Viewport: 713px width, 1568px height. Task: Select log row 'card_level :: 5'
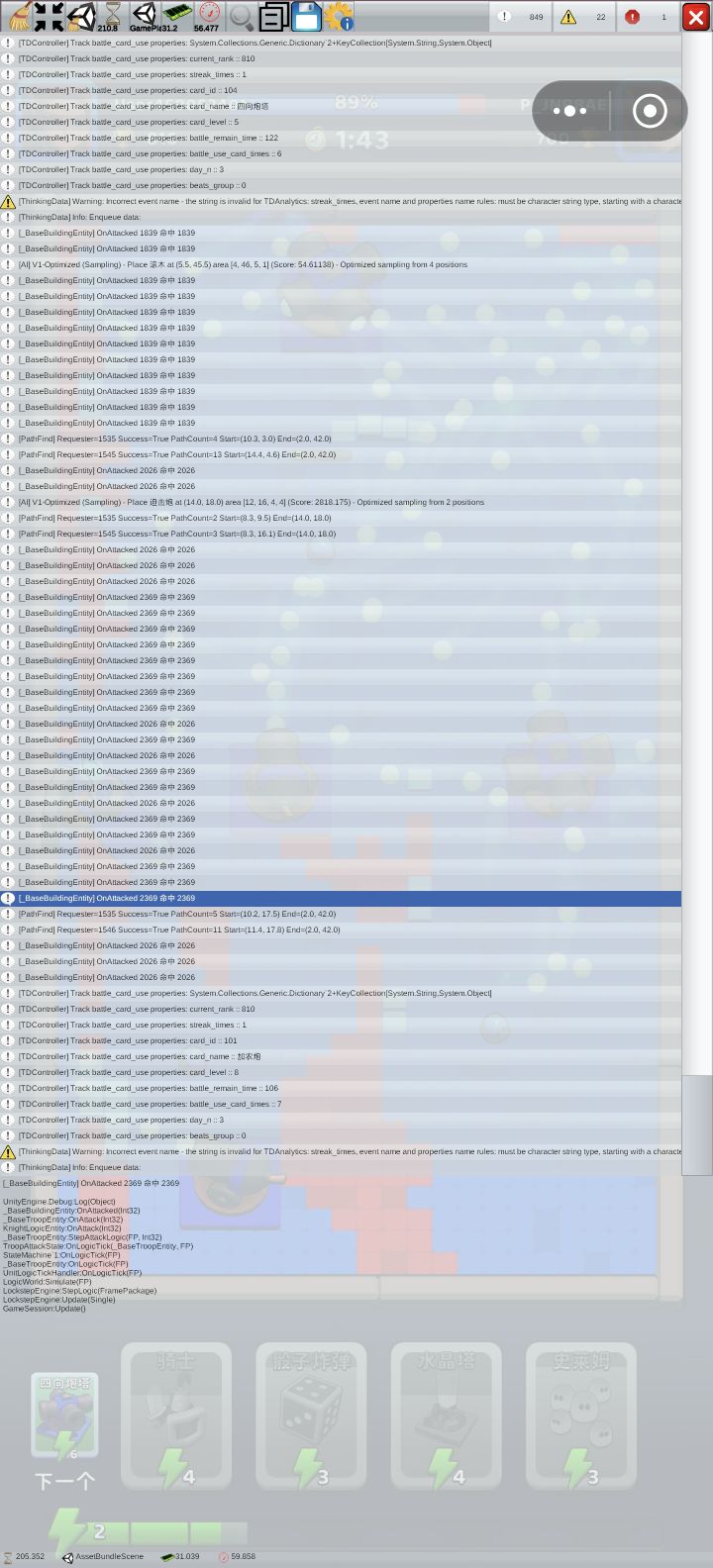pyautogui.click(x=341, y=122)
